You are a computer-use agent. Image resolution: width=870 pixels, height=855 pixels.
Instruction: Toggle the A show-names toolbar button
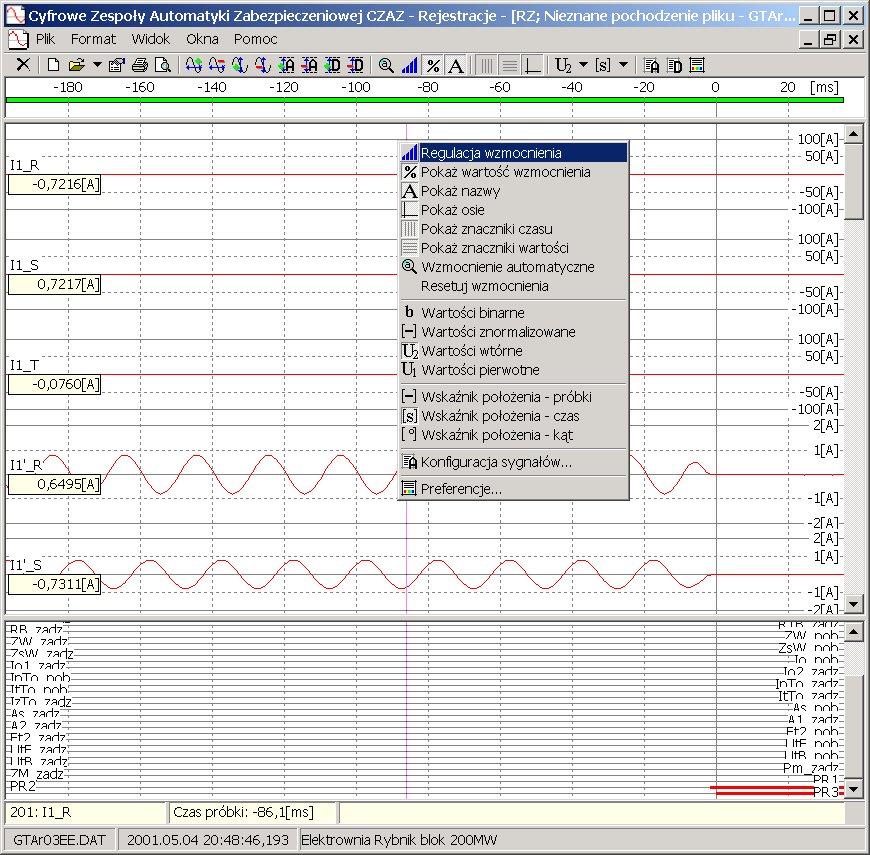(x=456, y=65)
